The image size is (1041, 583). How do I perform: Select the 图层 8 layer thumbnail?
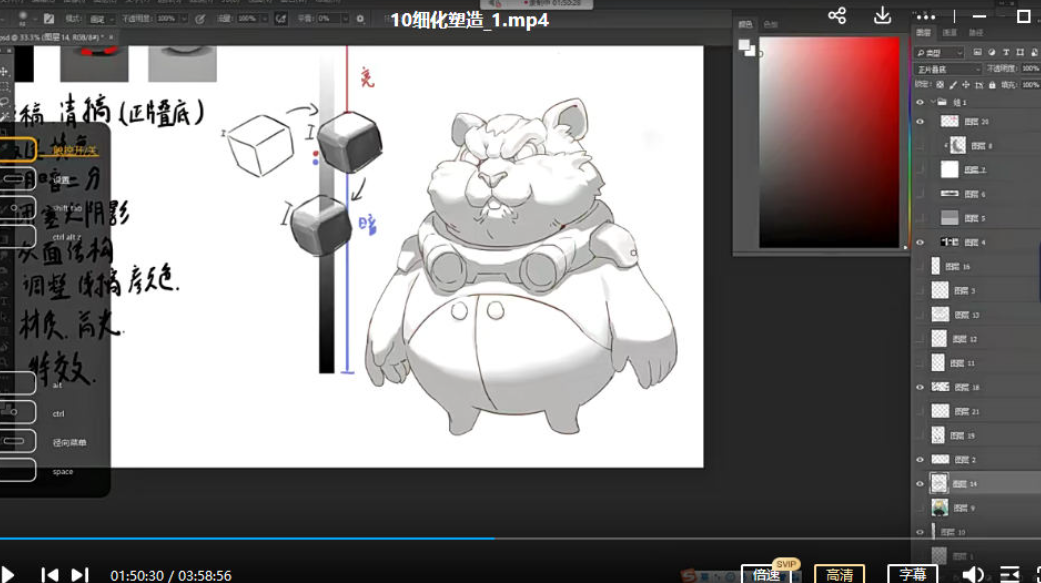[957, 145]
